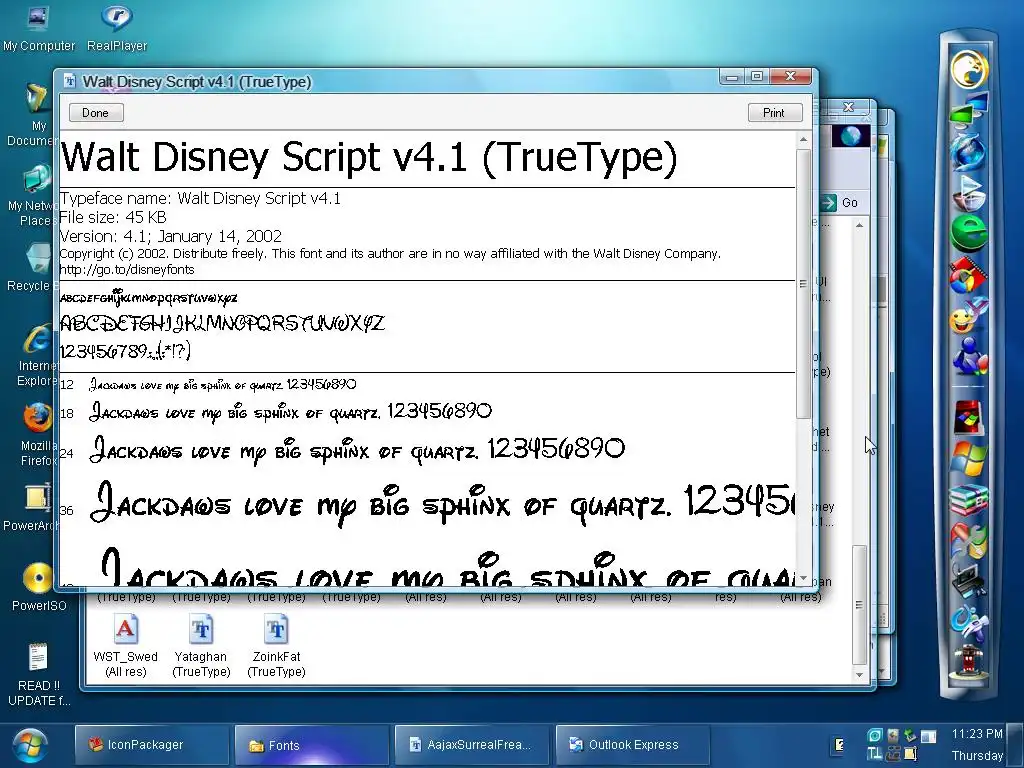Click the large Windows flag dock icon
The image size is (1024, 768).
point(969,459)
